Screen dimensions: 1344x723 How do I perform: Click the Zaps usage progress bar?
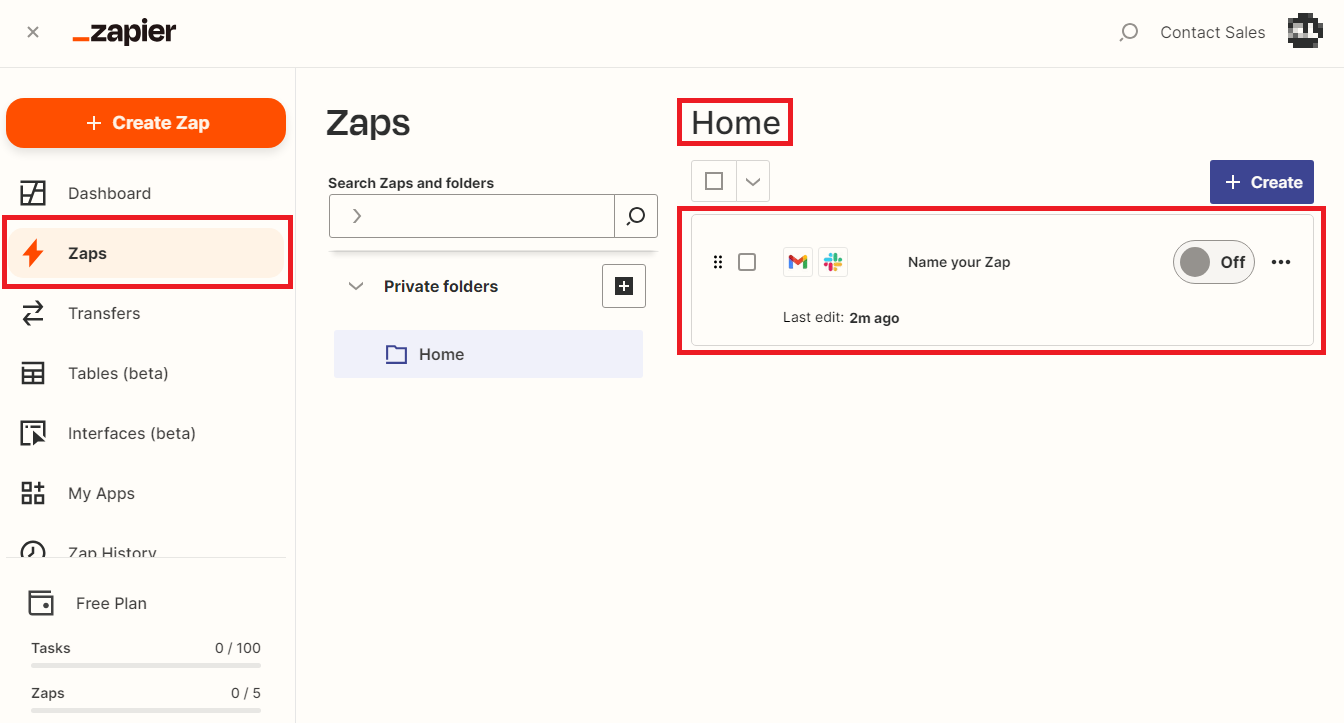coord(146,710)
